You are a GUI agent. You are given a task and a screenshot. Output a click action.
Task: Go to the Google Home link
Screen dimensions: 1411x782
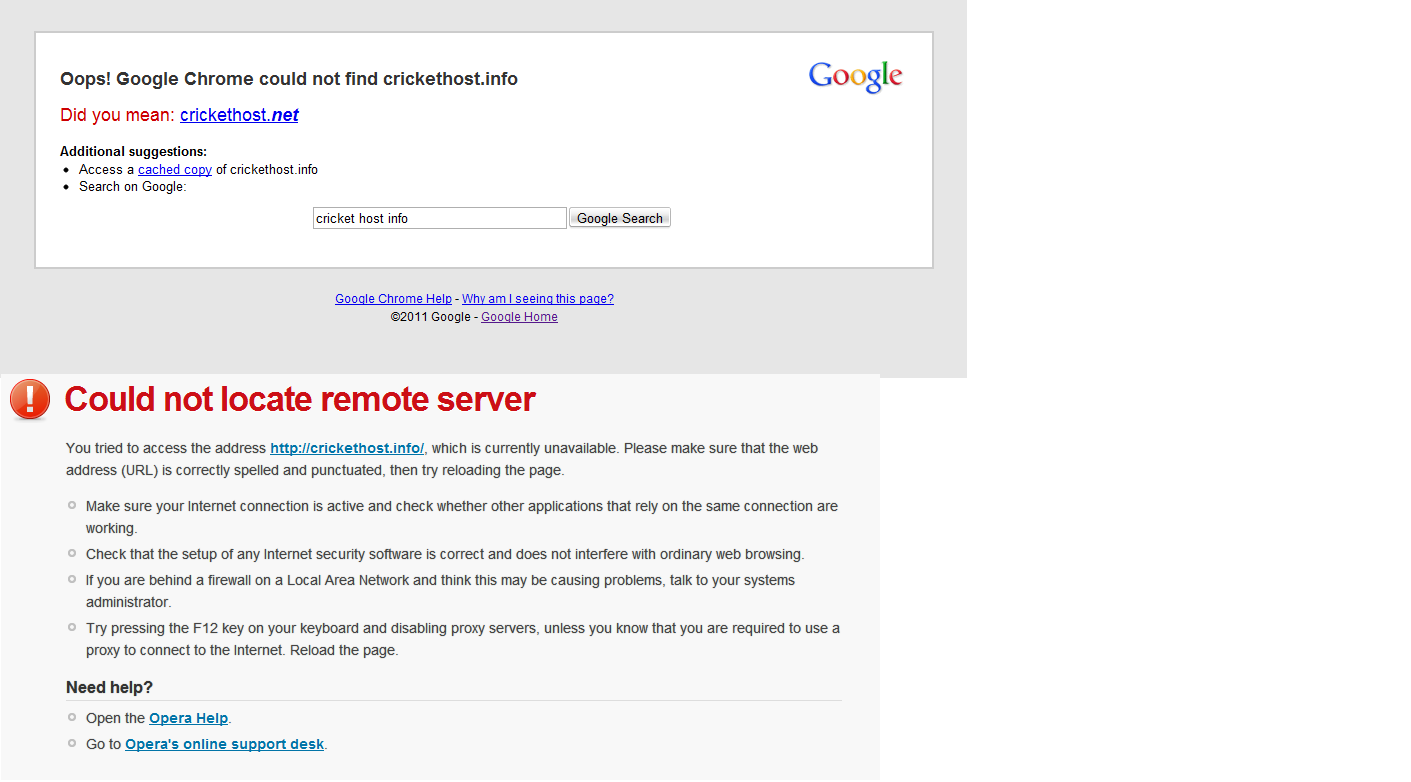click(519, 317)
